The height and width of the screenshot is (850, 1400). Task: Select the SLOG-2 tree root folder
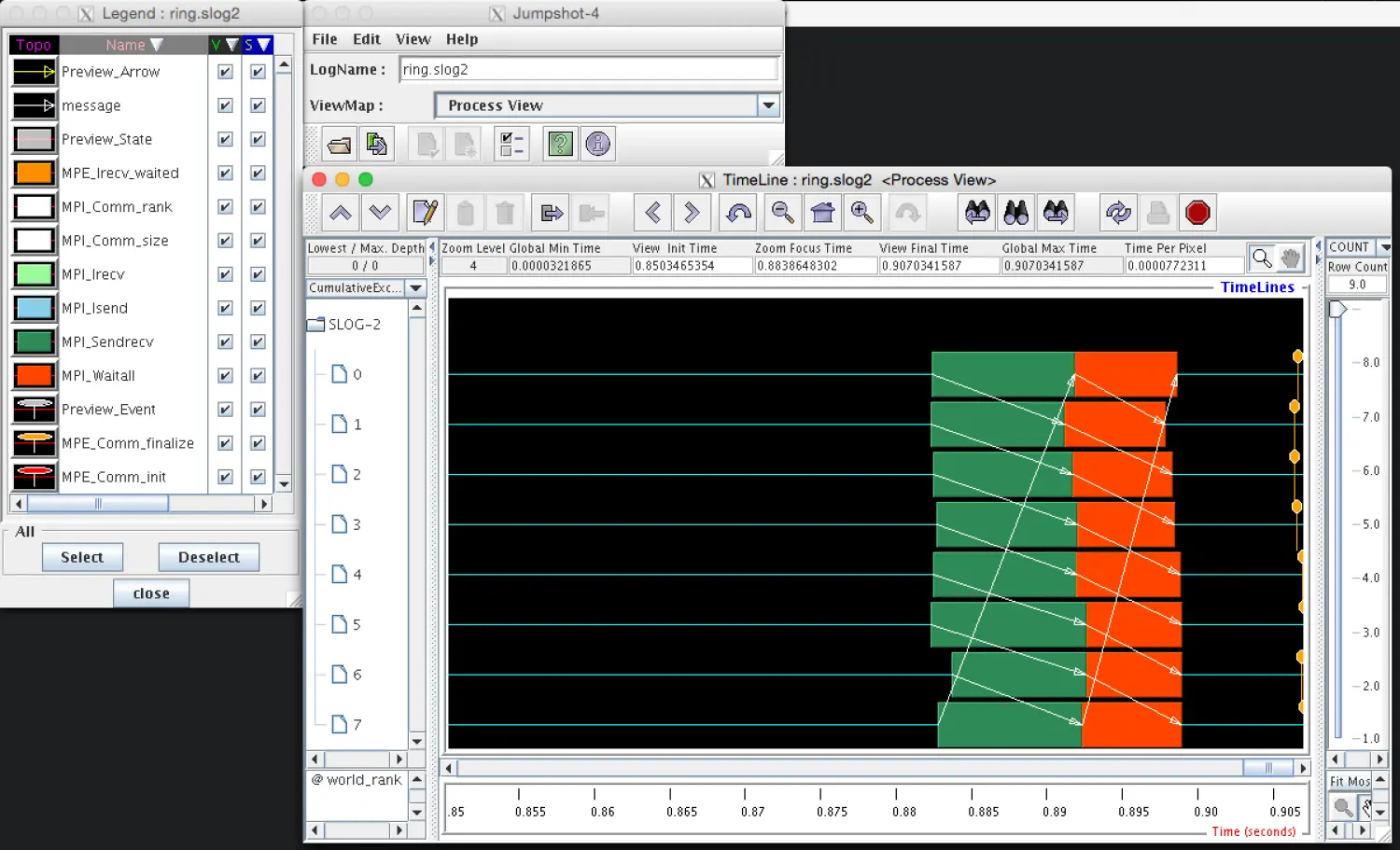click(x=343, y=325)
